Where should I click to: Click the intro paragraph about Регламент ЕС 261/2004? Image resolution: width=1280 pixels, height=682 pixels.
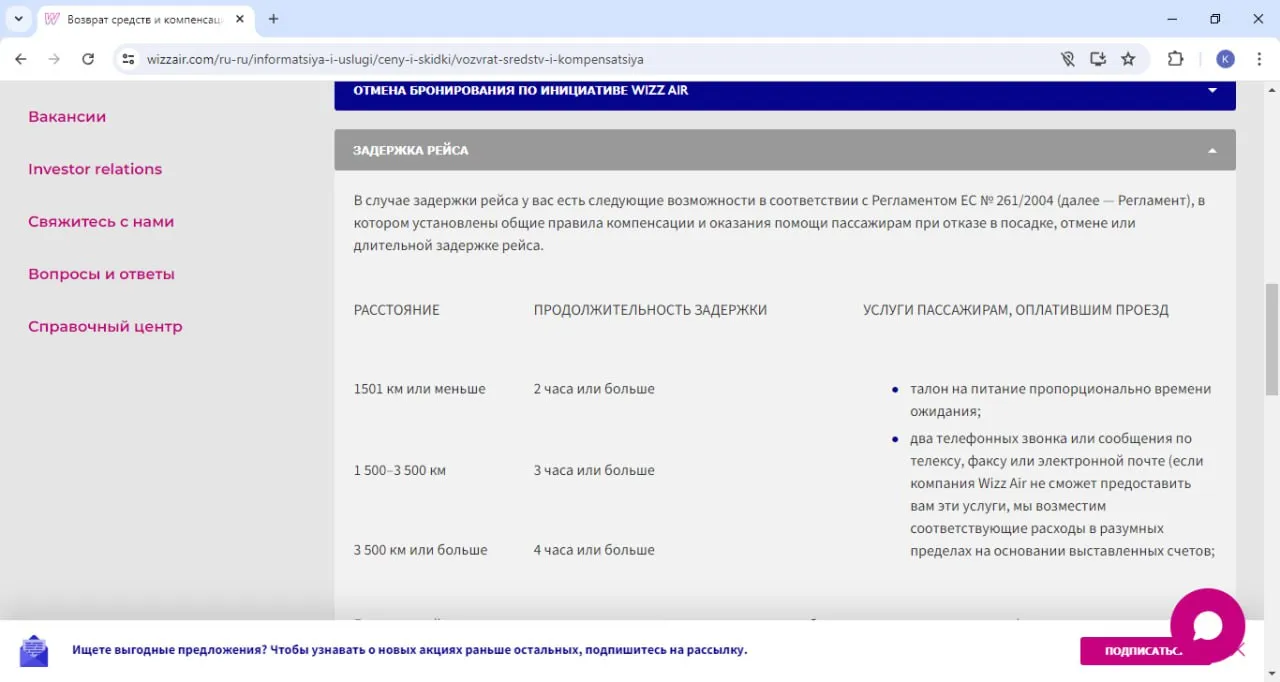click(779, 223)
